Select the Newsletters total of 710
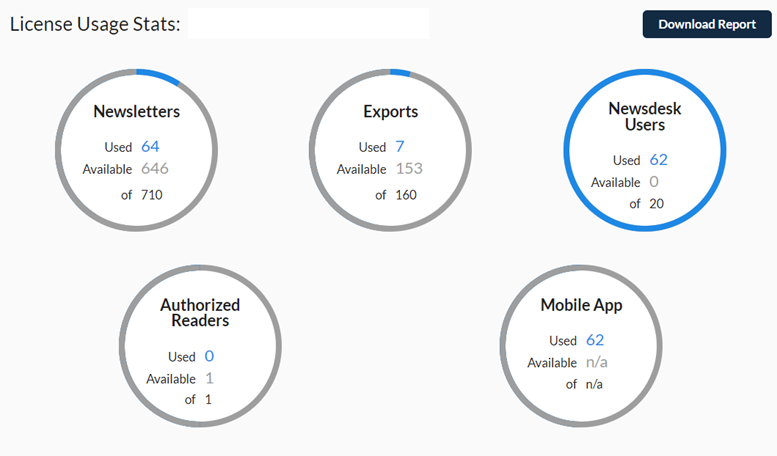This screenshot has height=456, width=777. coord(152,195)
